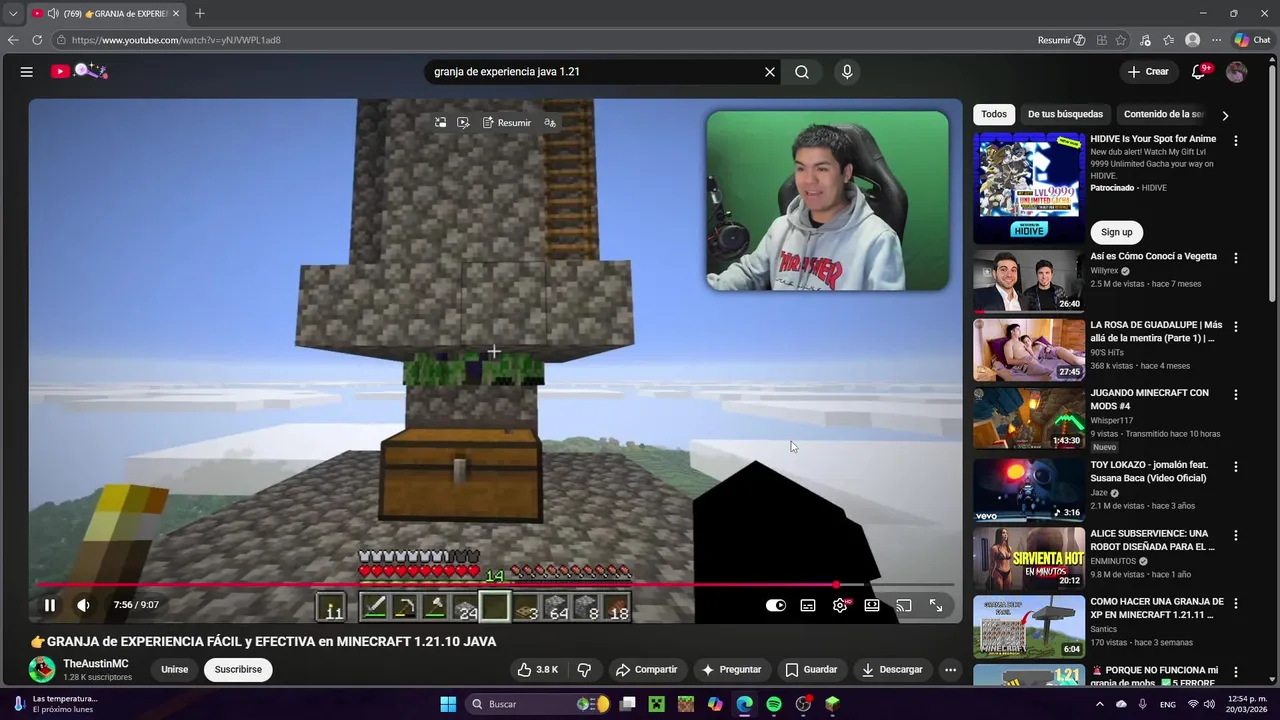This screenshot has height=720, width=1280.
Task: Save video with Guardar button
Action: (x=811, y=670)
